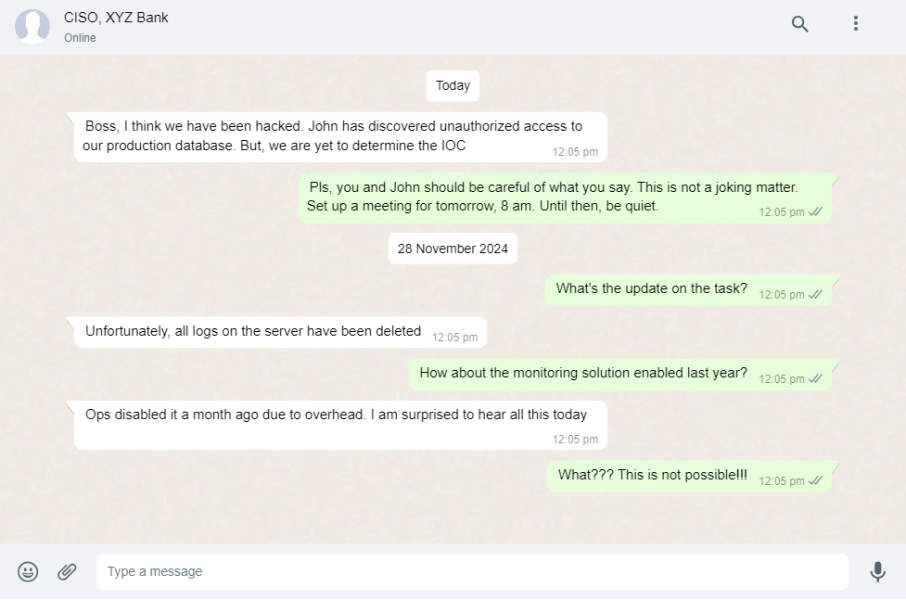This screenshot has height=600, width=906.
Task: Click "What??? This is not possible!!!" message
Action: point(652,475)
